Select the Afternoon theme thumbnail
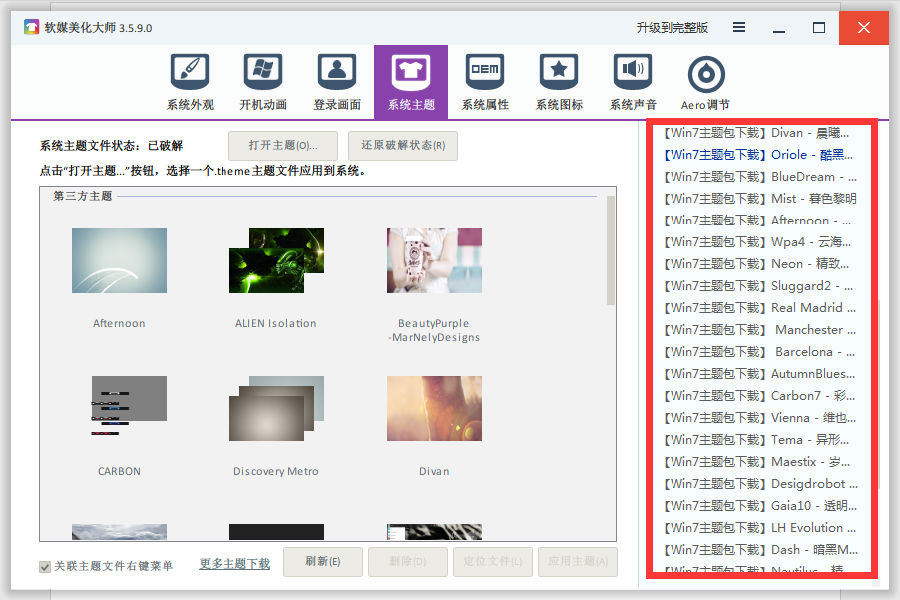 click(119, 261)
